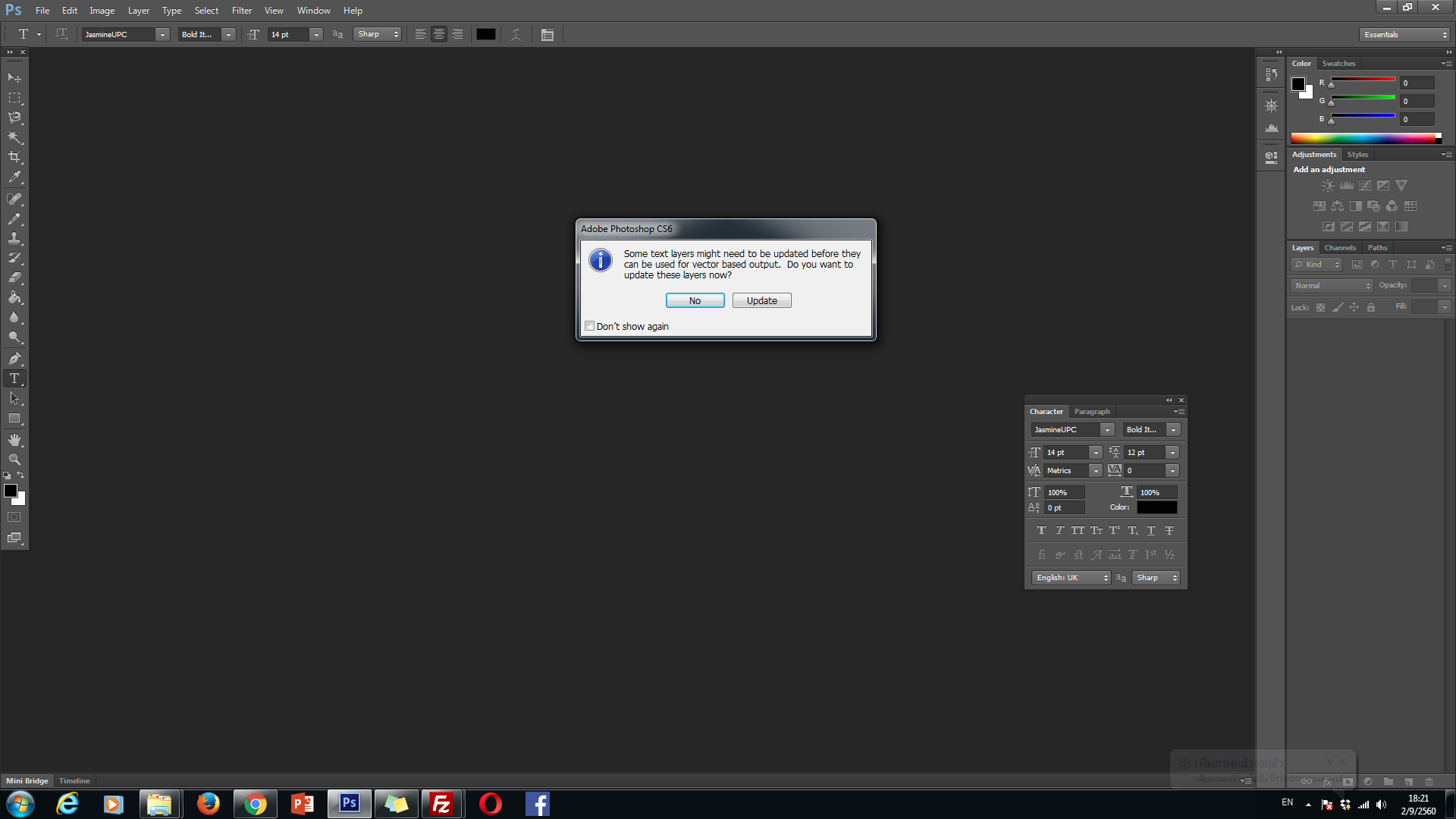Toggle Faux Bold in Character panel
The height and width of the screenshot is (819, 1456).
(x=1041, y=531)
